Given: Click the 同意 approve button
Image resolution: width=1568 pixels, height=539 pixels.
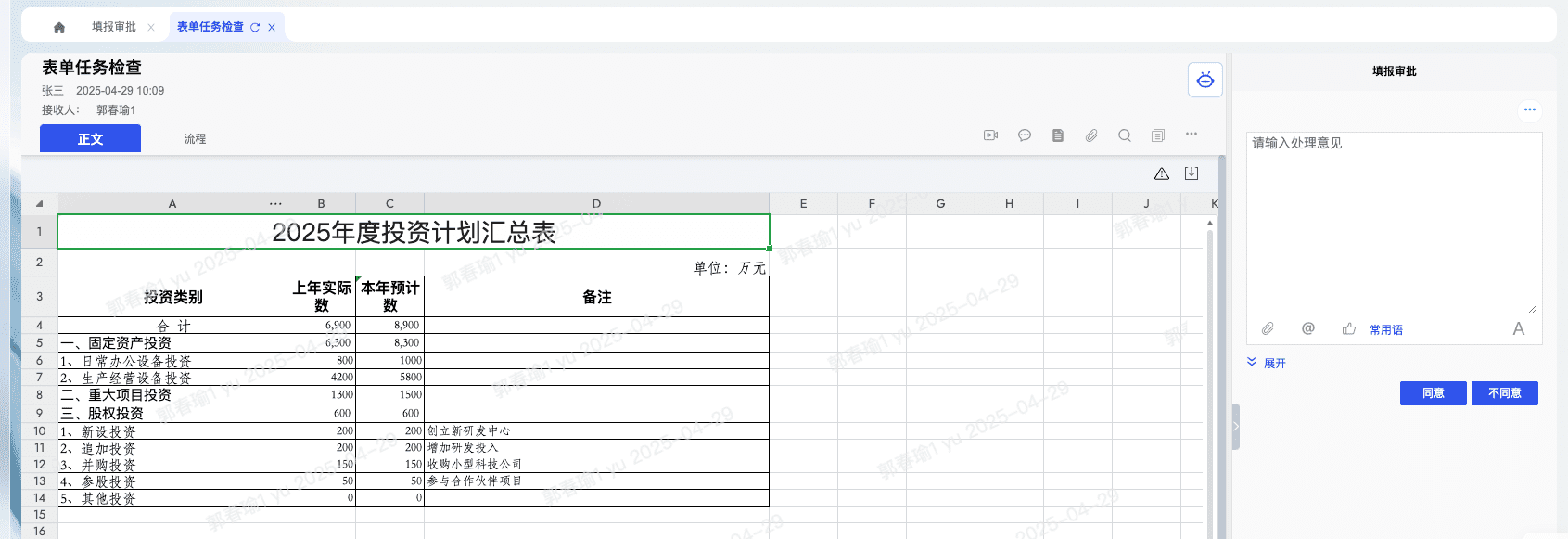Looking at the screenshot, I should 1434,393.
